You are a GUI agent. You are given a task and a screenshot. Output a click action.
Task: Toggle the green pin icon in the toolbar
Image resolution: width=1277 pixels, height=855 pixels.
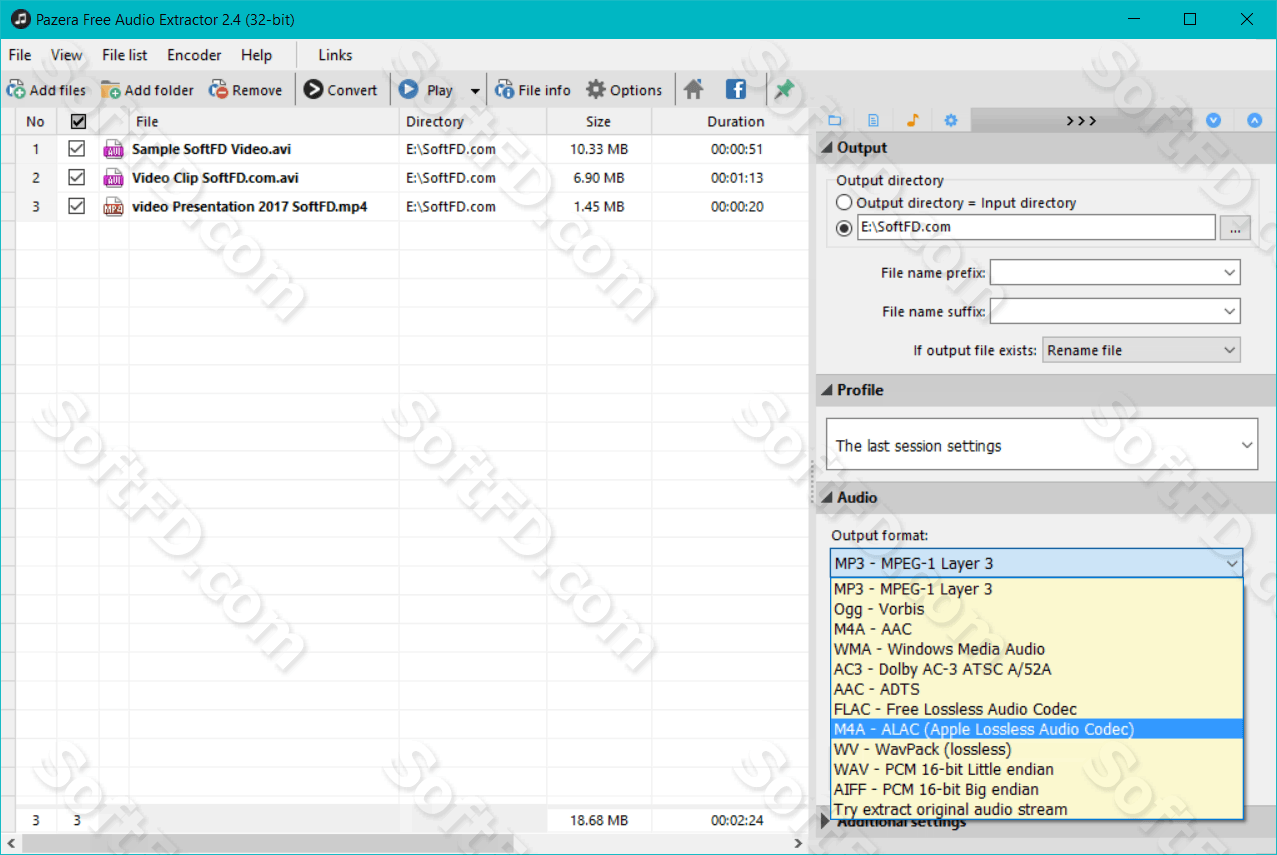point(784,90)
